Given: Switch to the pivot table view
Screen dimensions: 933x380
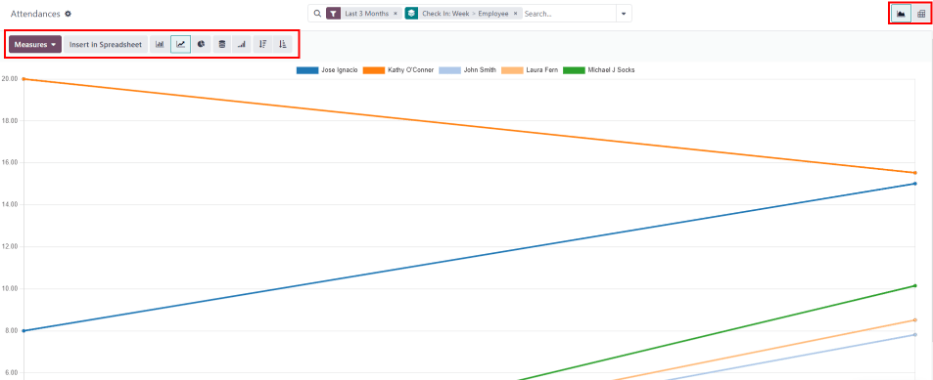Looking at the screenshot, I should (x=921, y=14).
